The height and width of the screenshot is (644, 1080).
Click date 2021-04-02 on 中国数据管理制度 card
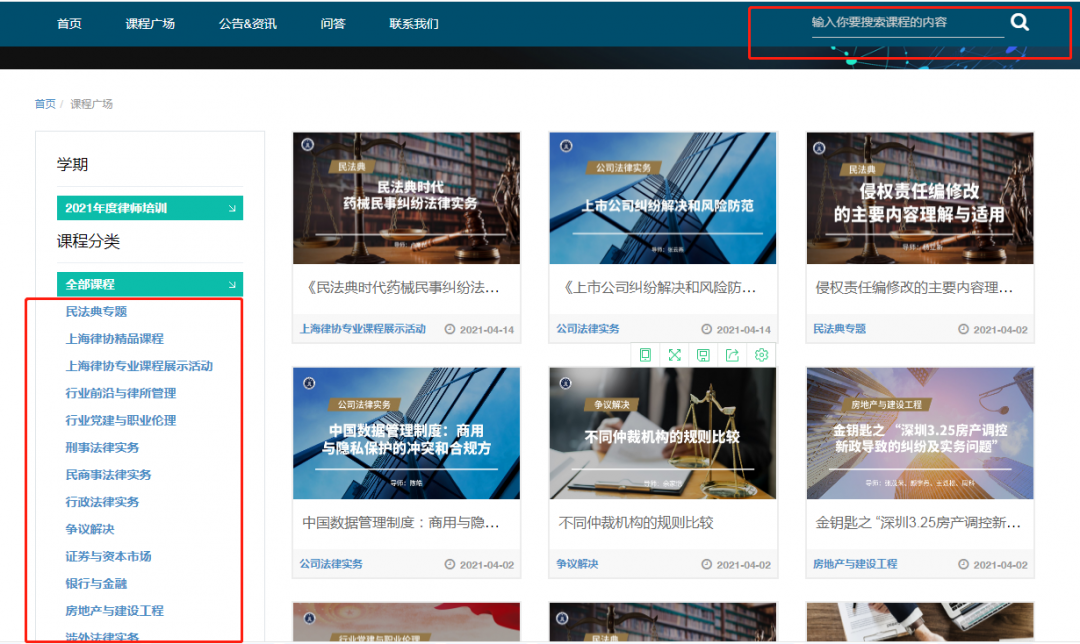coord(487,565)
